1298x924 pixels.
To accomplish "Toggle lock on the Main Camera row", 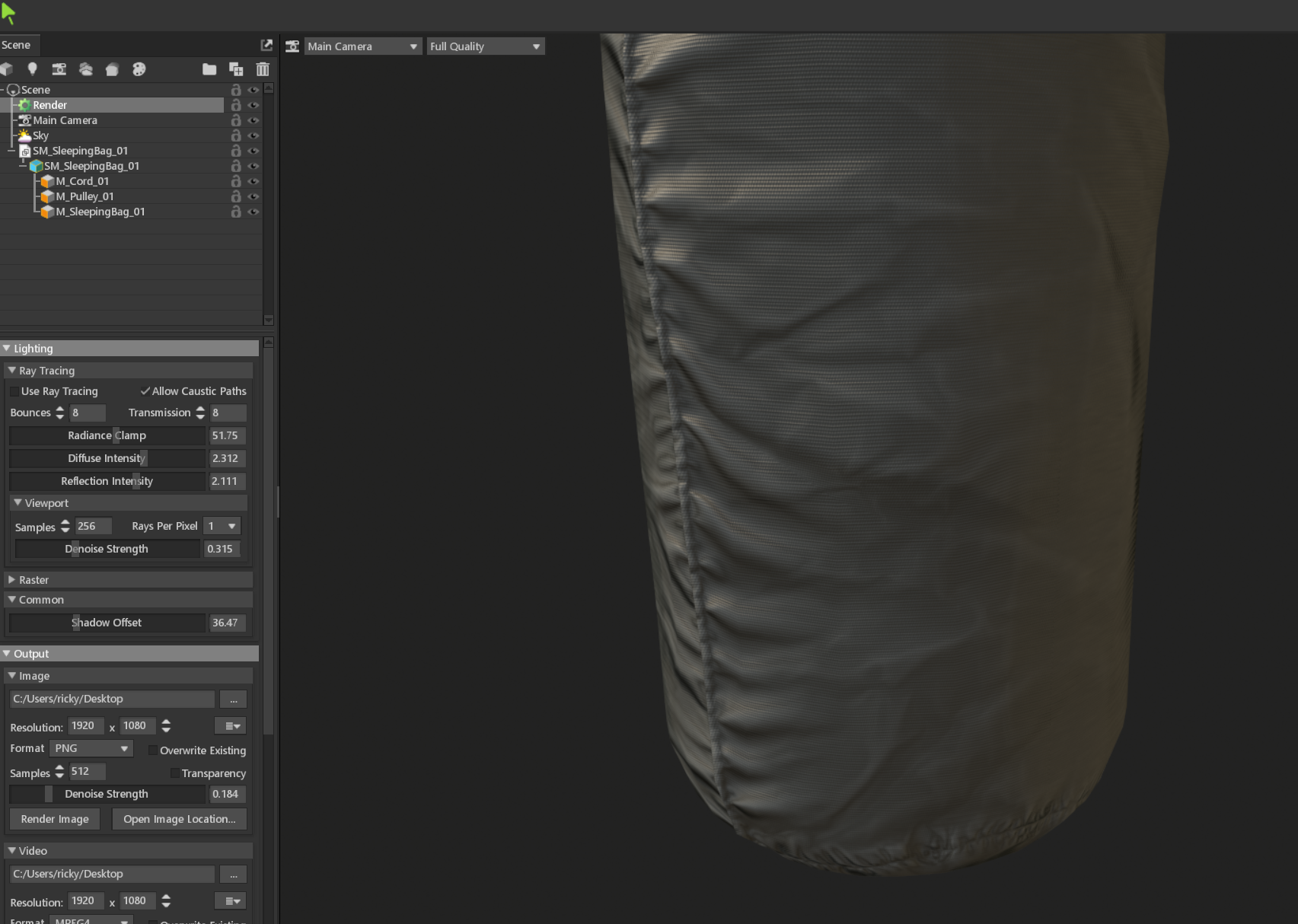I will 236,120.
